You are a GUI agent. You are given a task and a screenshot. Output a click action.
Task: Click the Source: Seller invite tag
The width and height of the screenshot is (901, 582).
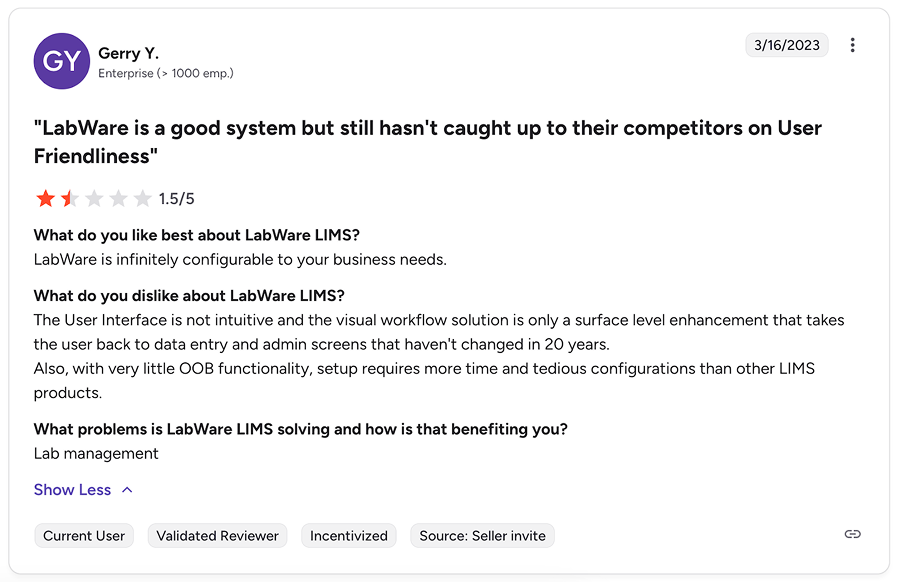[482, 535]
